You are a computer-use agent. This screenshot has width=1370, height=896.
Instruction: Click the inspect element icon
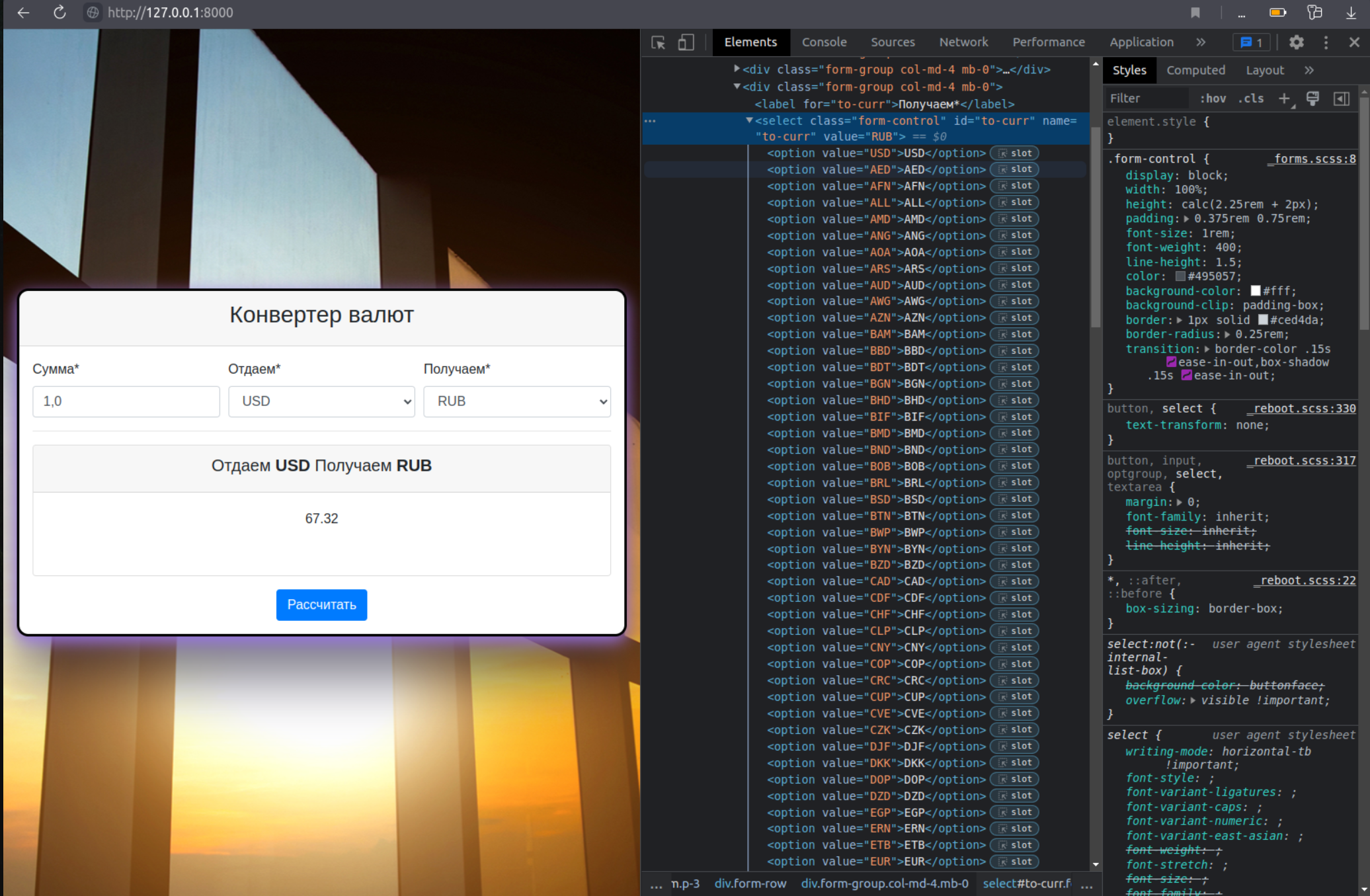pyautogui.click(x=659, y=42)
